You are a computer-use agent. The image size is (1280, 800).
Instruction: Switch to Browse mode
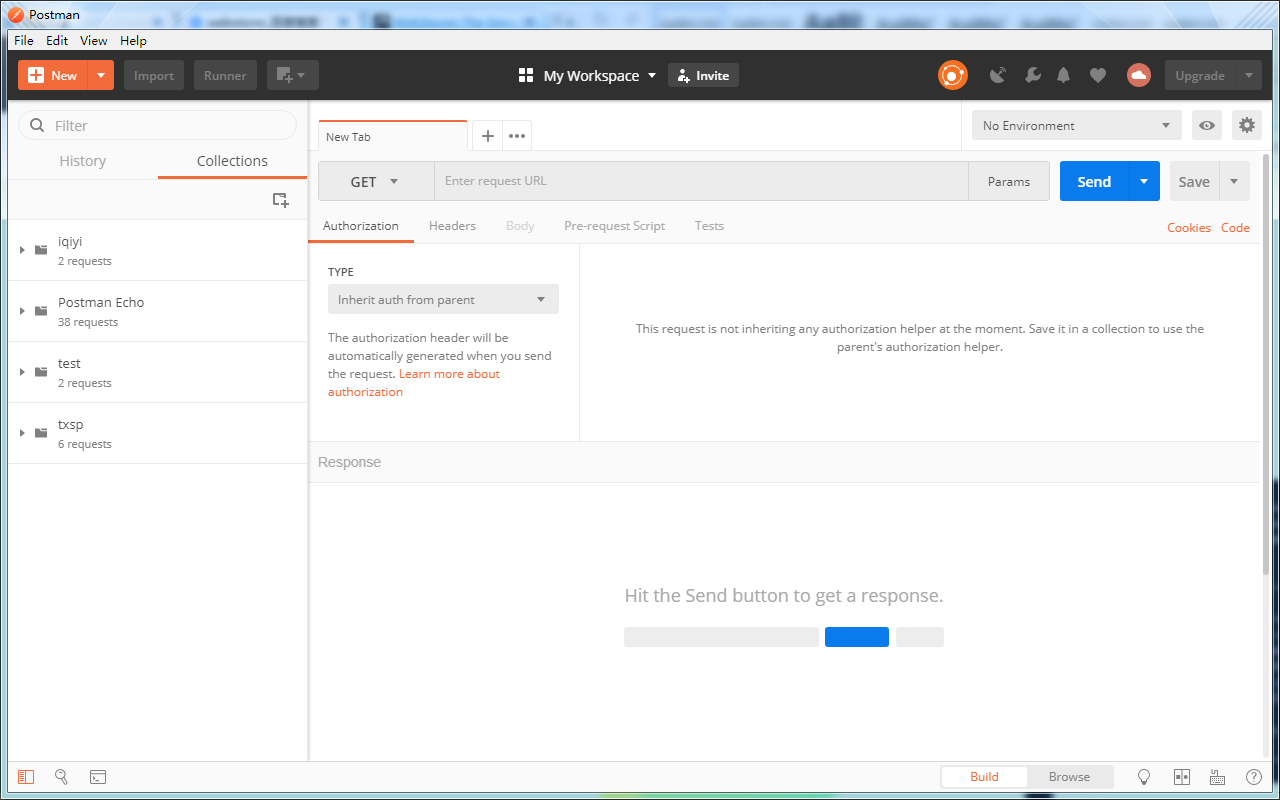1069,777
